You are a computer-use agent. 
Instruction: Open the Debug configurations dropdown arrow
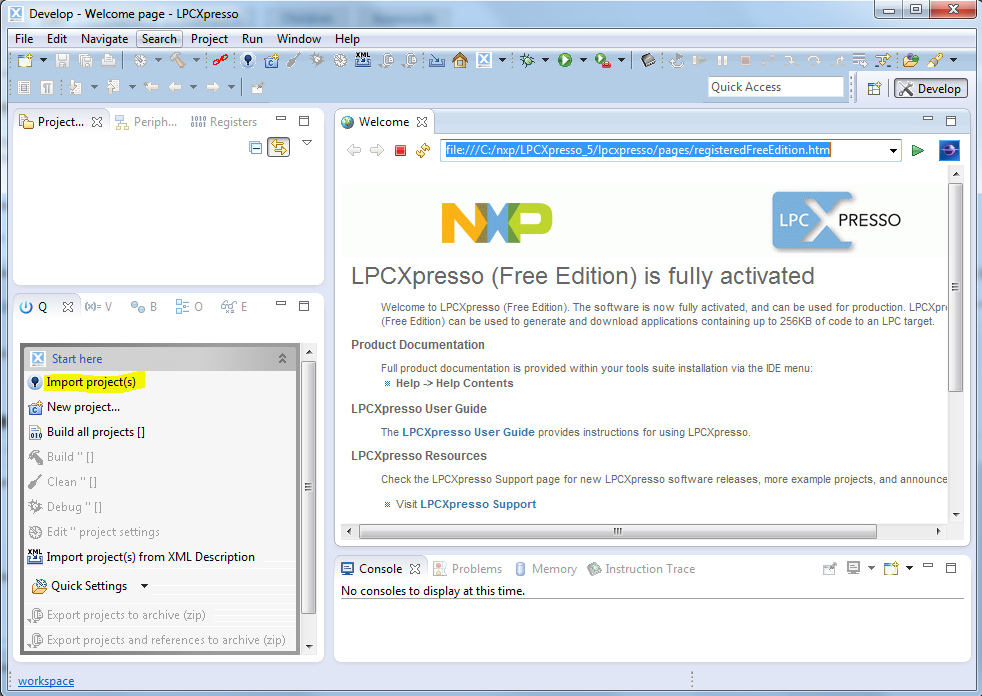pos(545,60)
